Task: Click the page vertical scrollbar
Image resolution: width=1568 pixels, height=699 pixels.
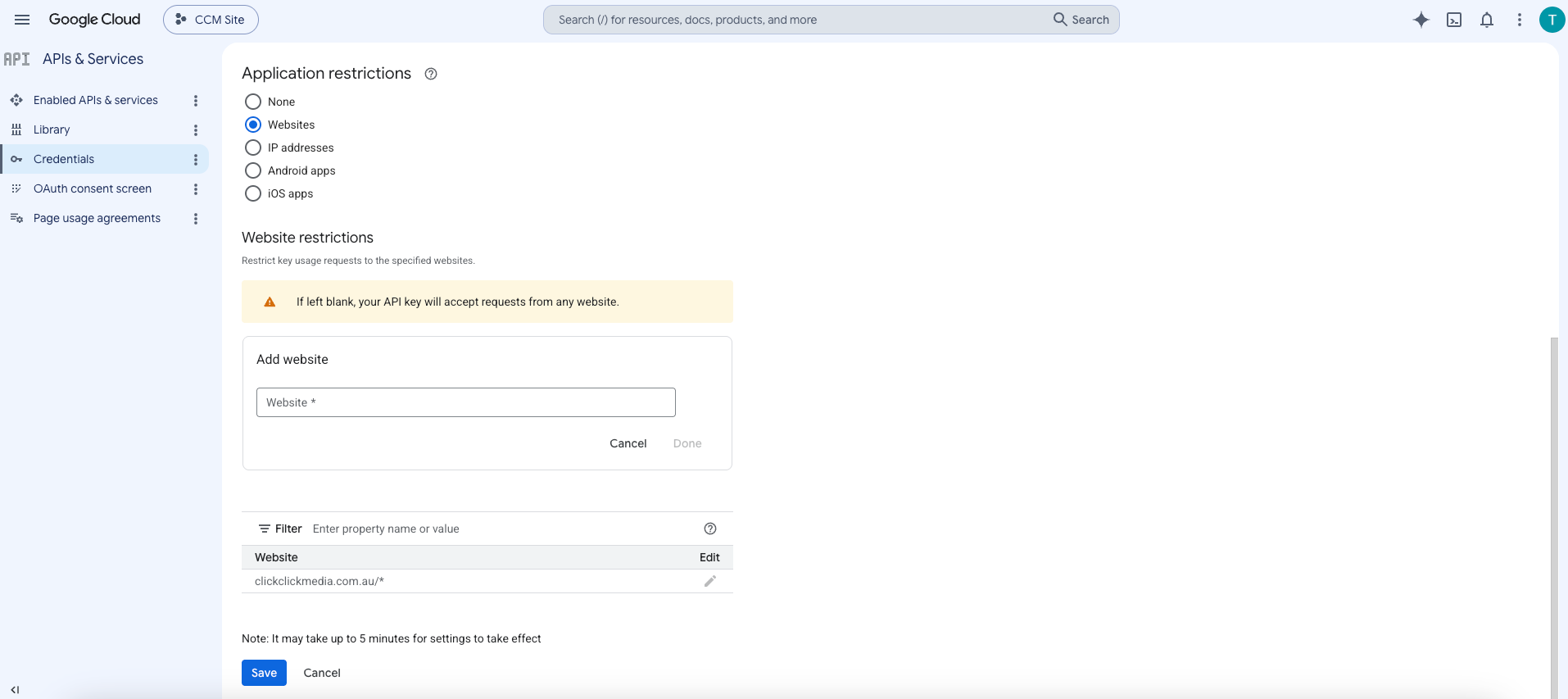Action: click(1554, 516)
